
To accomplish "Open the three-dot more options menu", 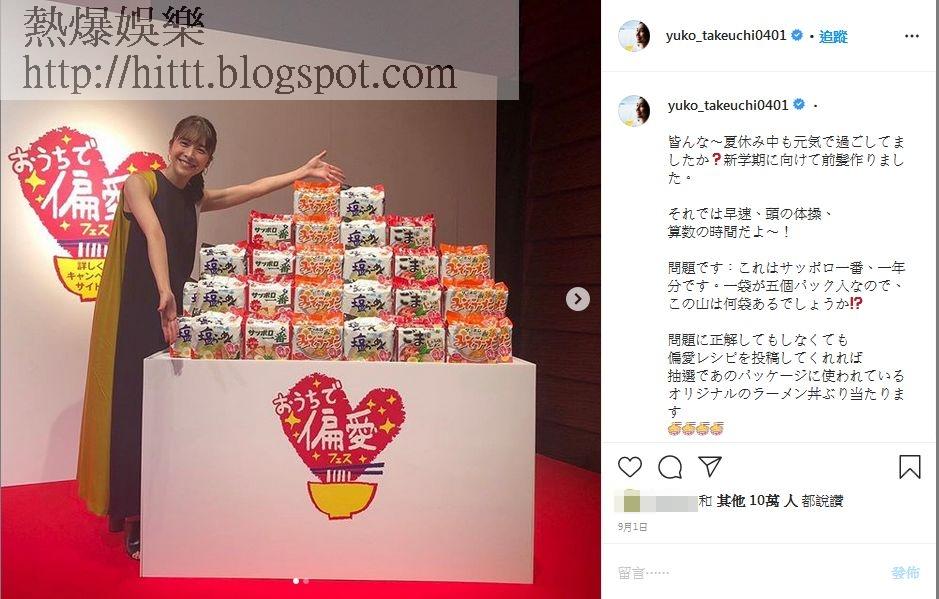I will pos(911,36).
